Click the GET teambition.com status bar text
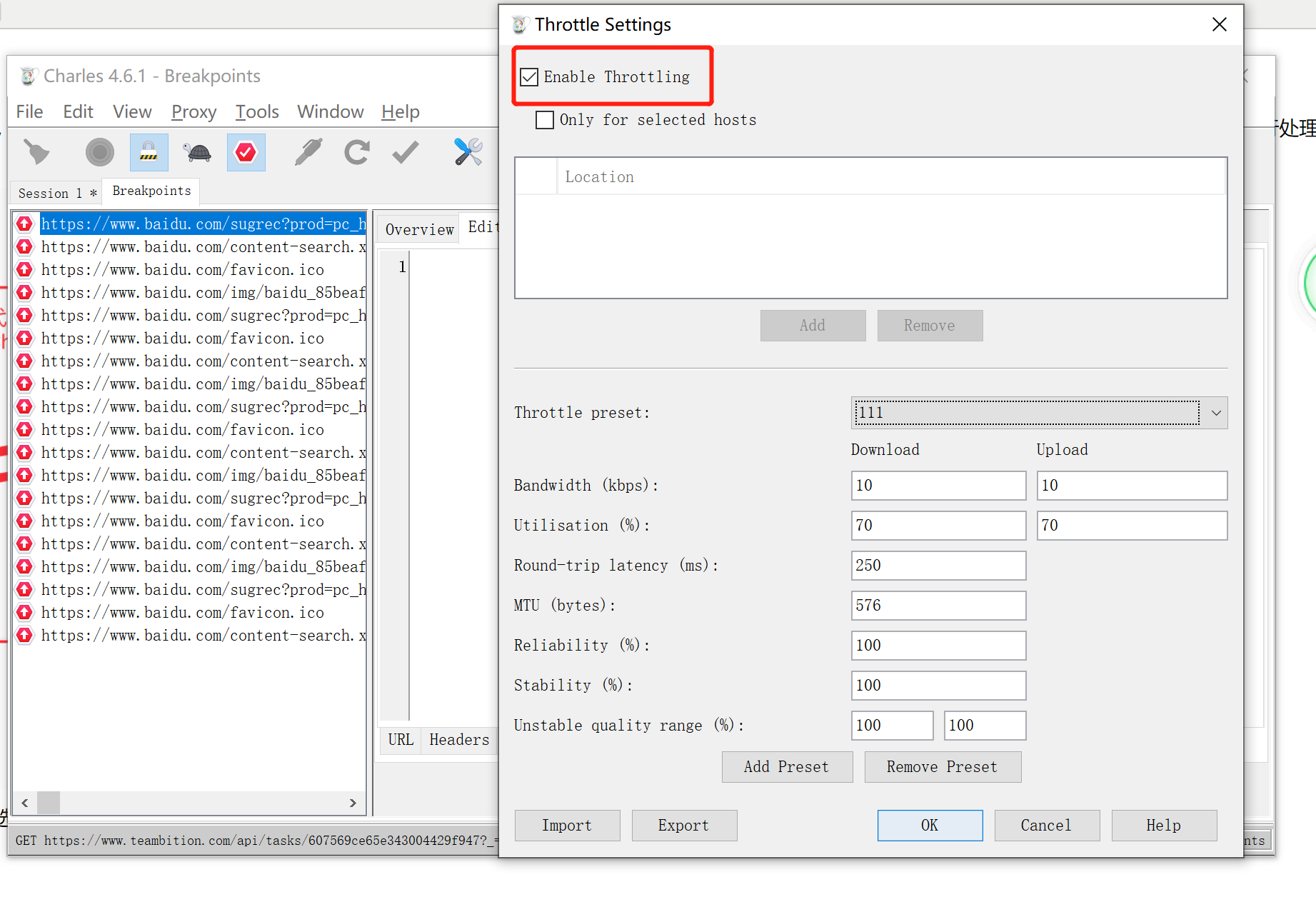 pos(257,841)
